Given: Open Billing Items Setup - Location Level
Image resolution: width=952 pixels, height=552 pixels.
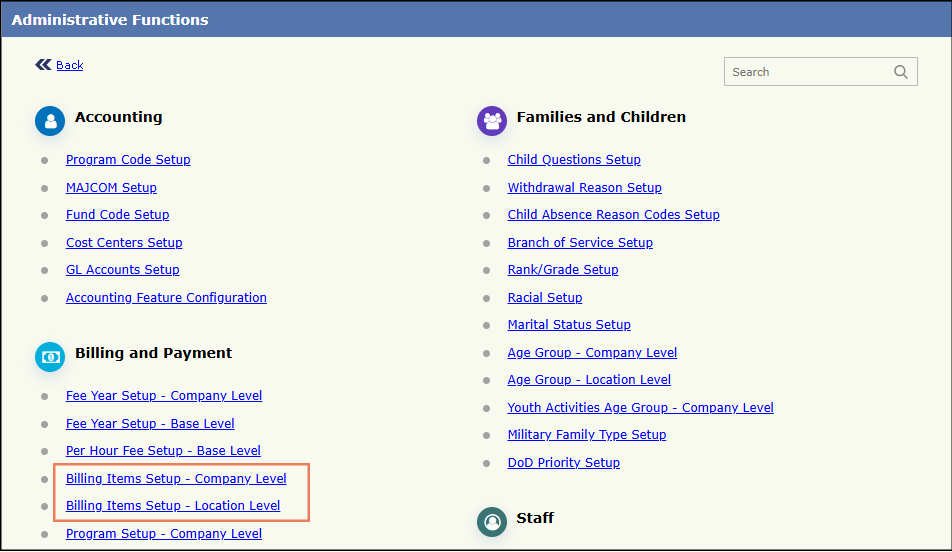Looking at the screenshot, I should tap(173, 506).
